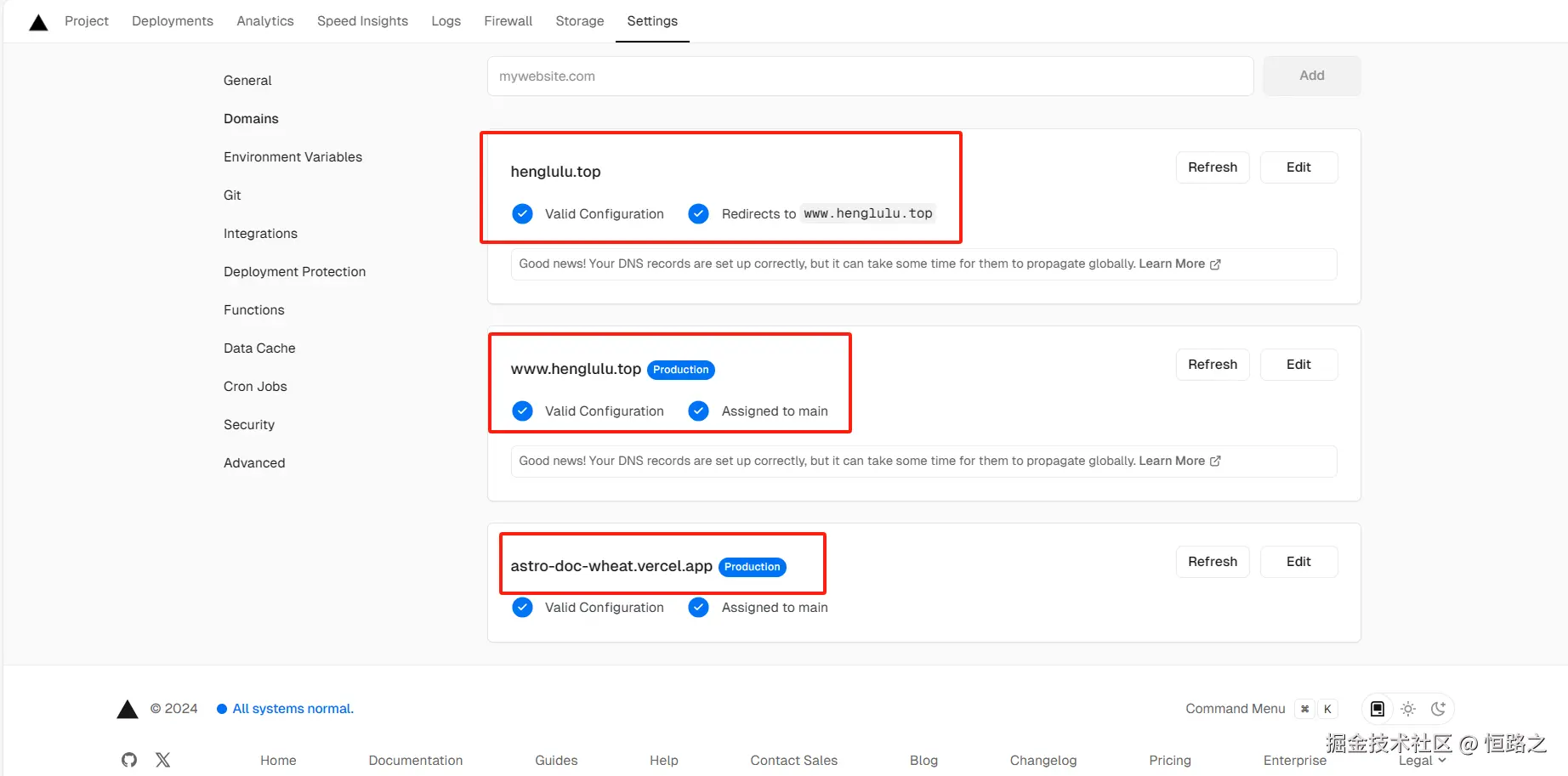This screenshot has width=1568, height=776.
Task: Select Domains in settings sidebar
Action: pos(251,119)
